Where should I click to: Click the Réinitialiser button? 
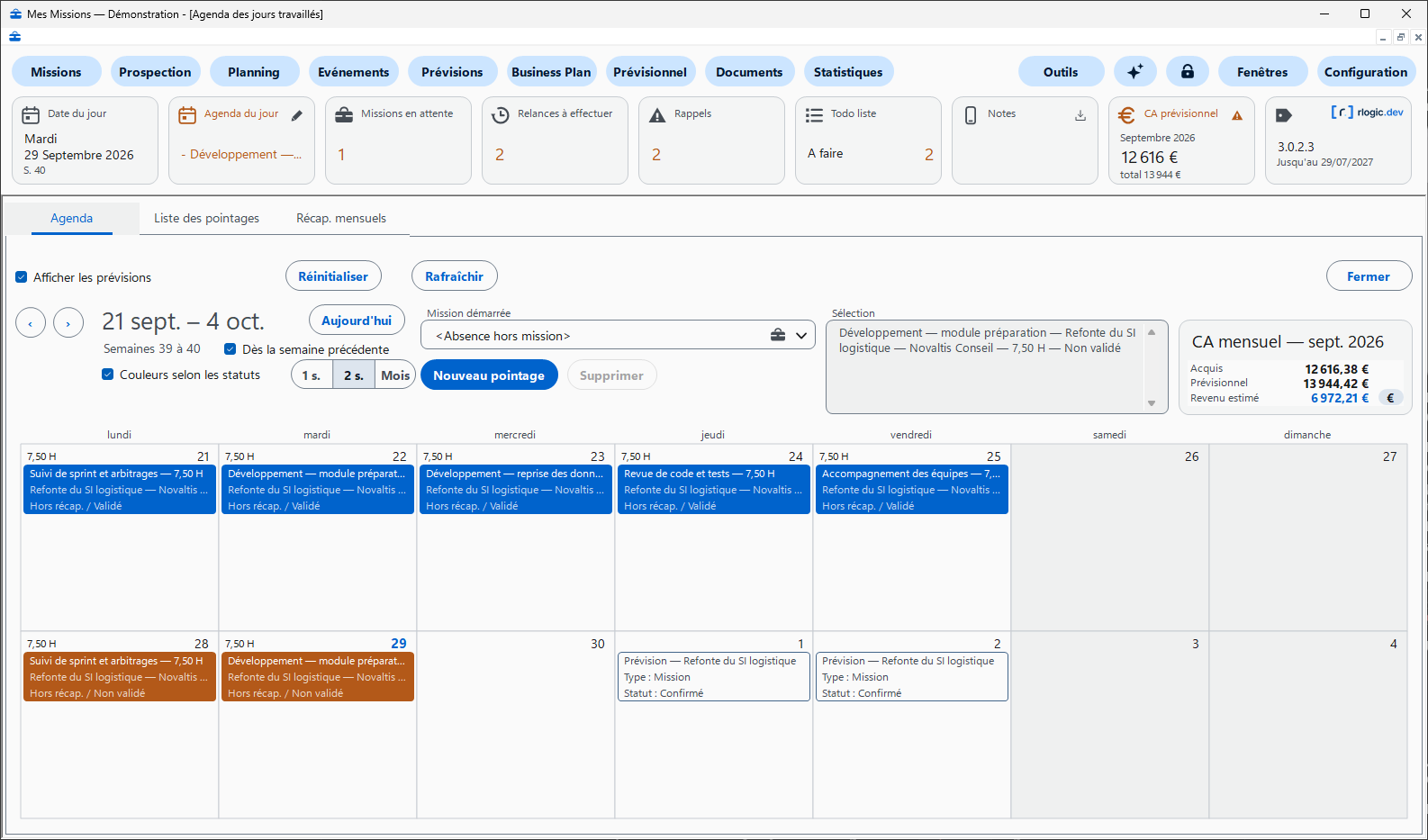click(333, 276)
